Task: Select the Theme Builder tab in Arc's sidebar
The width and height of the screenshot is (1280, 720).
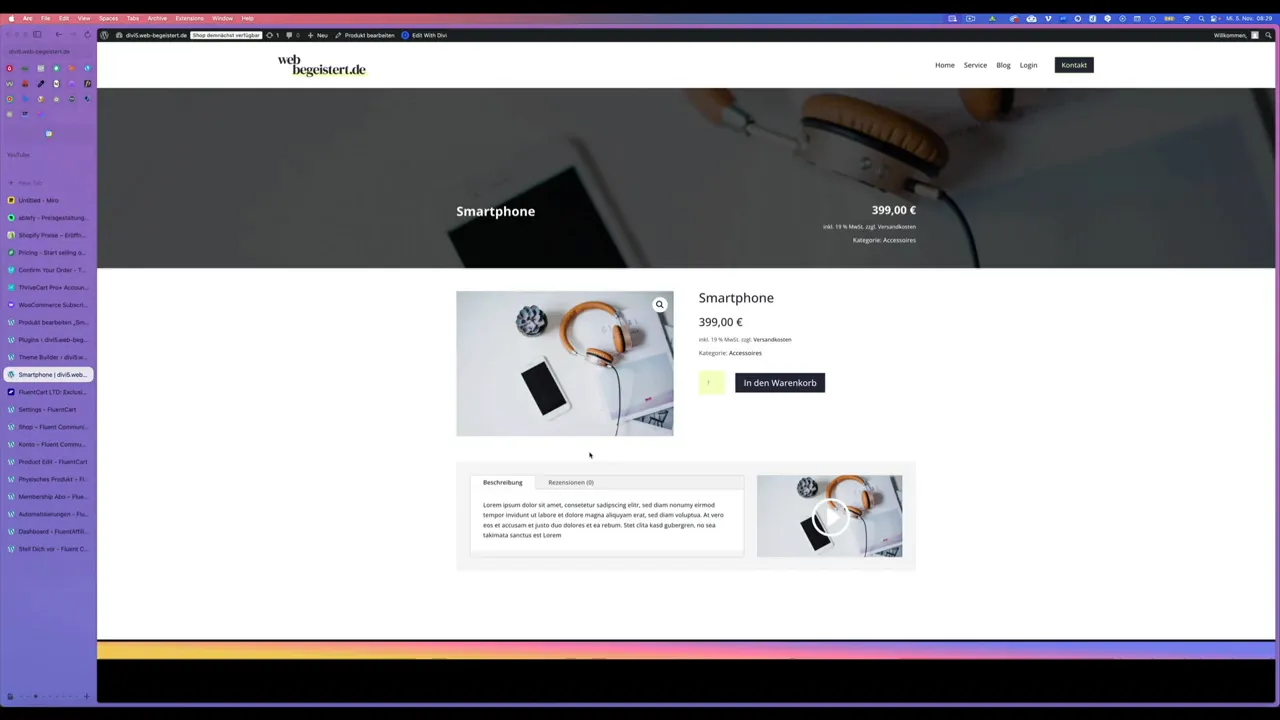Action: pyautogui.click(x=48, y=357)
